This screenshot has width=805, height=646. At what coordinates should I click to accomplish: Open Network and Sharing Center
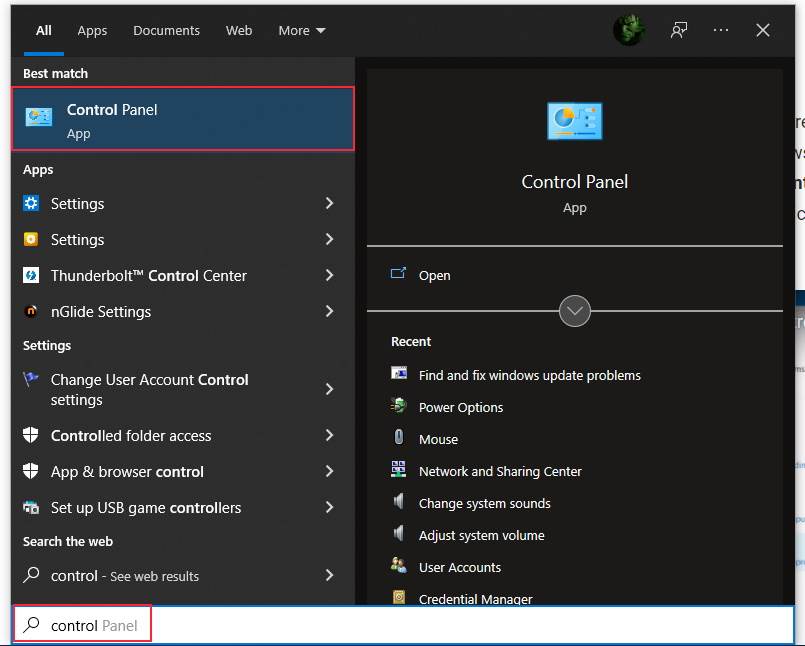pos(499,471)
